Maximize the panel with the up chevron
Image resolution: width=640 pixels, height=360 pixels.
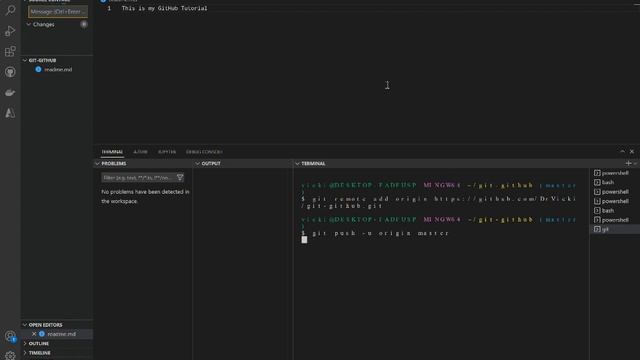[622, 151]
